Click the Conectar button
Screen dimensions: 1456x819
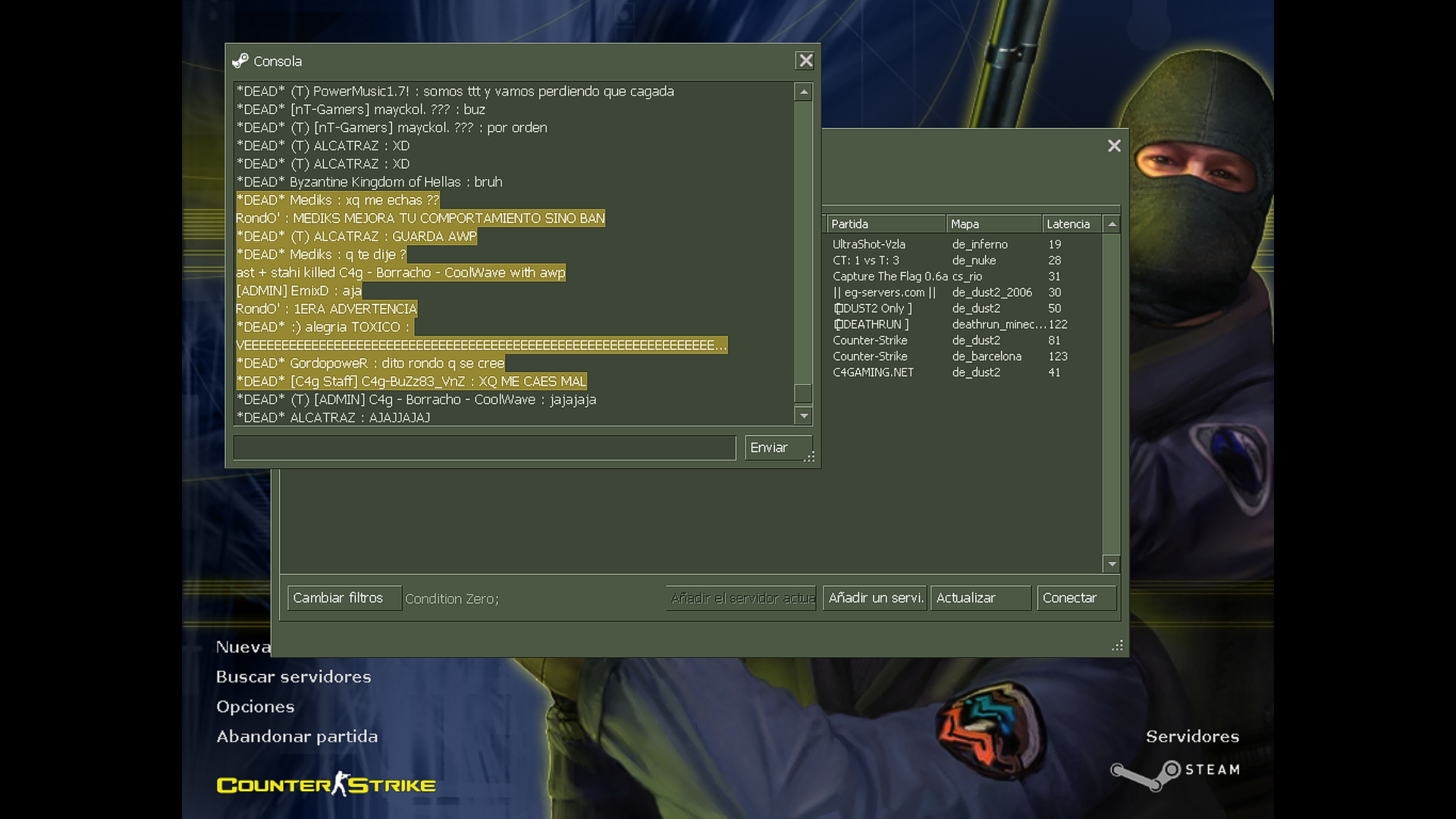point(1076,598)
